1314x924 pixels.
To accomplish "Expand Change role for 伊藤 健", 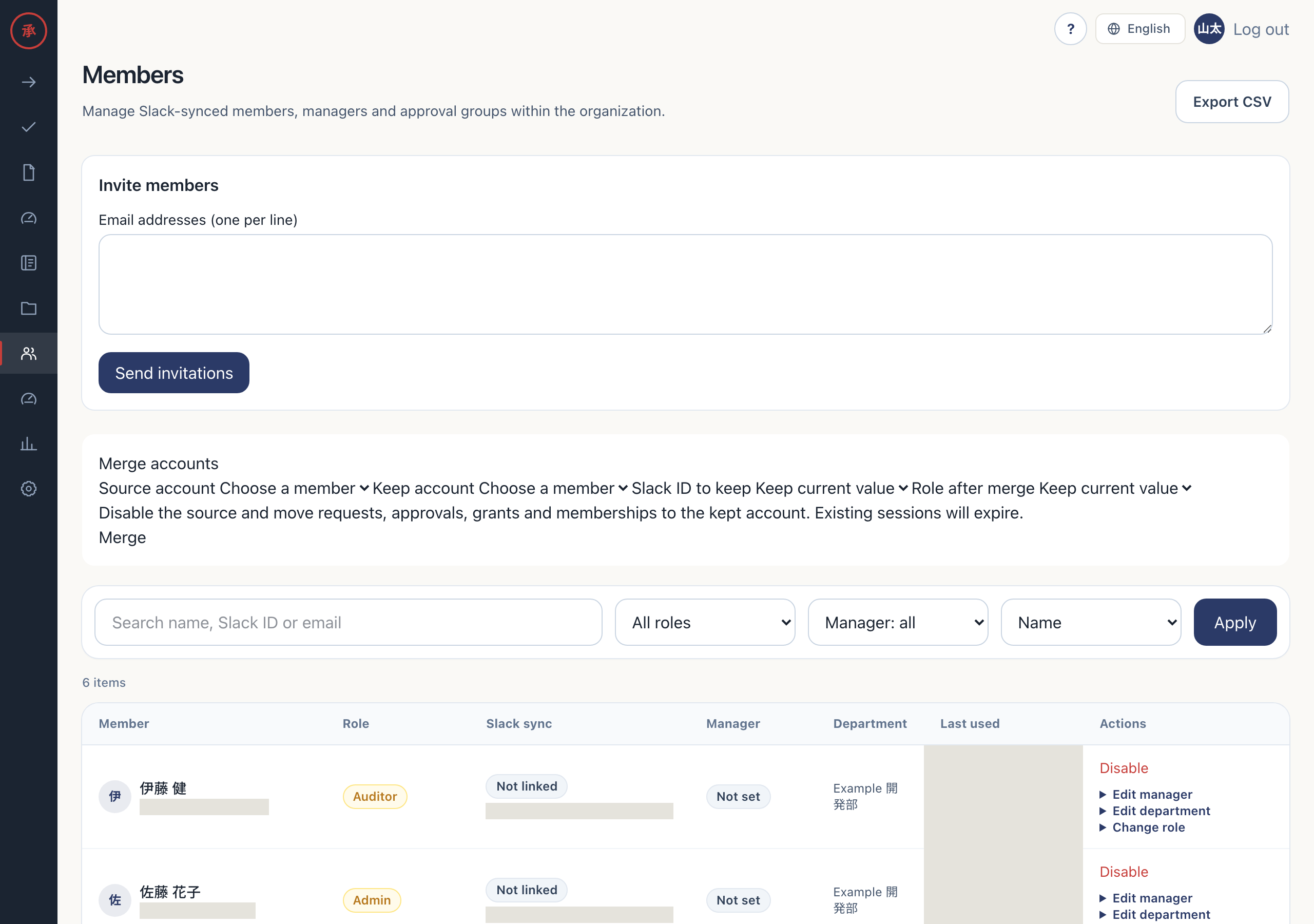I will [x=1143, y=827].
